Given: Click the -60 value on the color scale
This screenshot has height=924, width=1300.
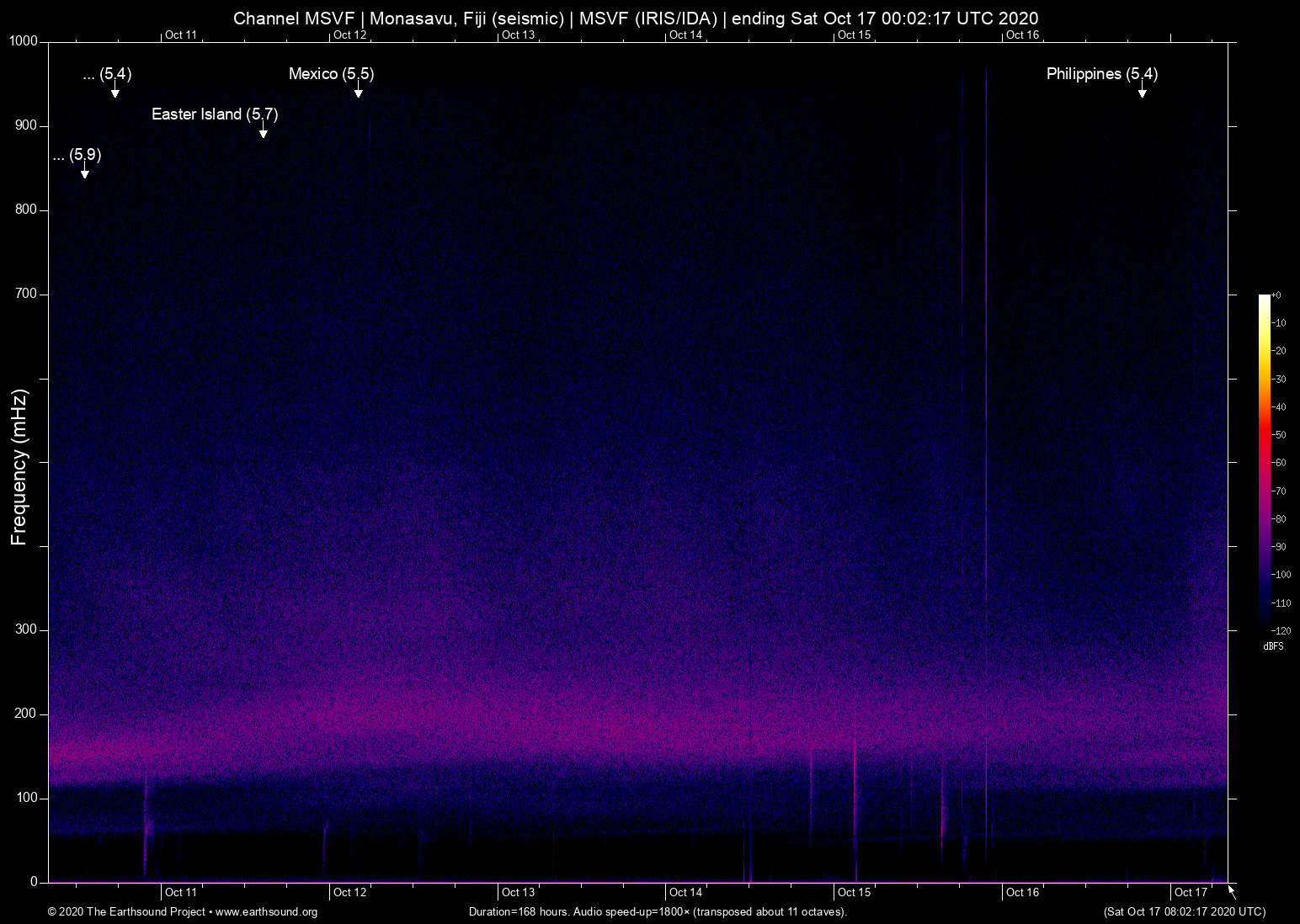Looking at the screenshot, I should [x=1280, y=463].
